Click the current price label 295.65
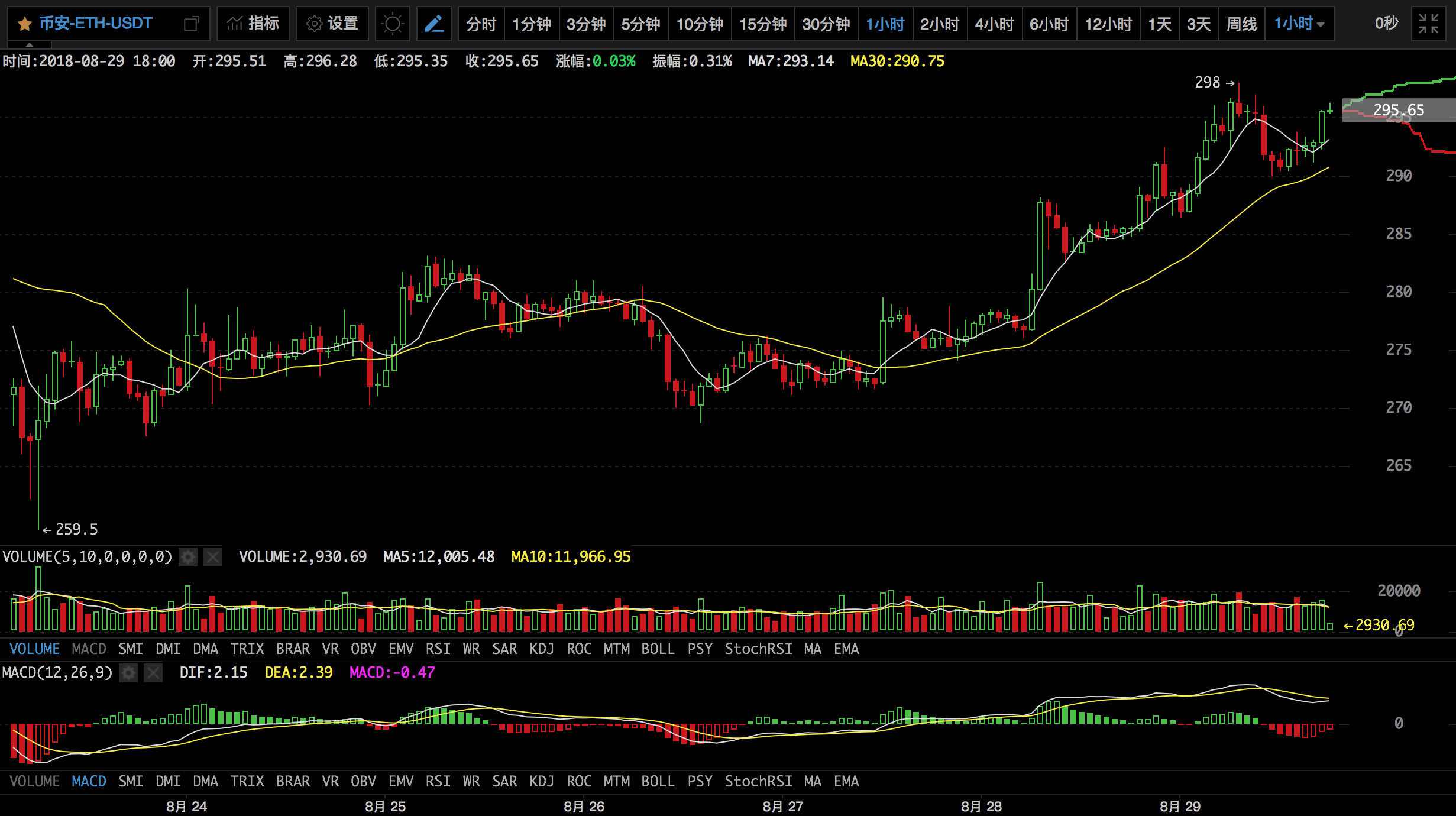The width and height of the screenshot is (1456, 816). (1399, 110)
